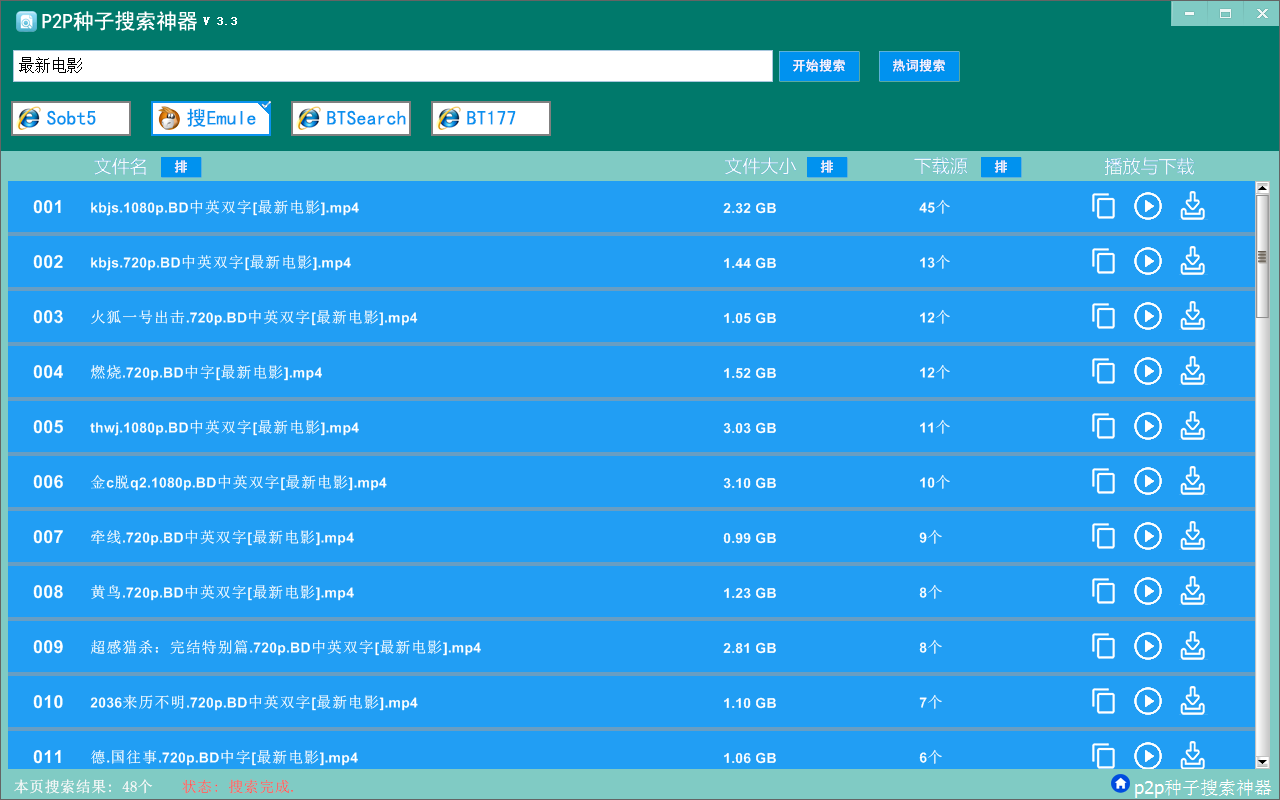Copy link for 黄鸟.720p row 008

tap(1103, 592)
